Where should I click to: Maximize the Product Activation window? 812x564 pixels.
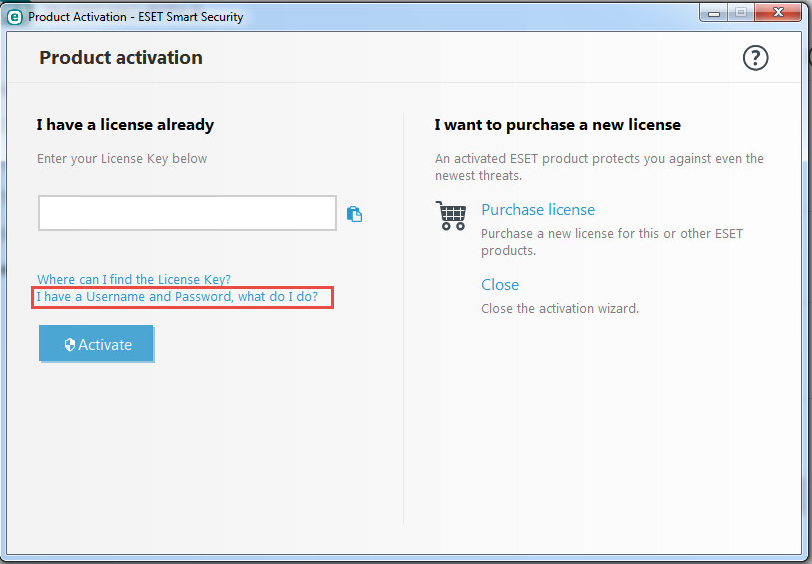[x=741, y=12]
